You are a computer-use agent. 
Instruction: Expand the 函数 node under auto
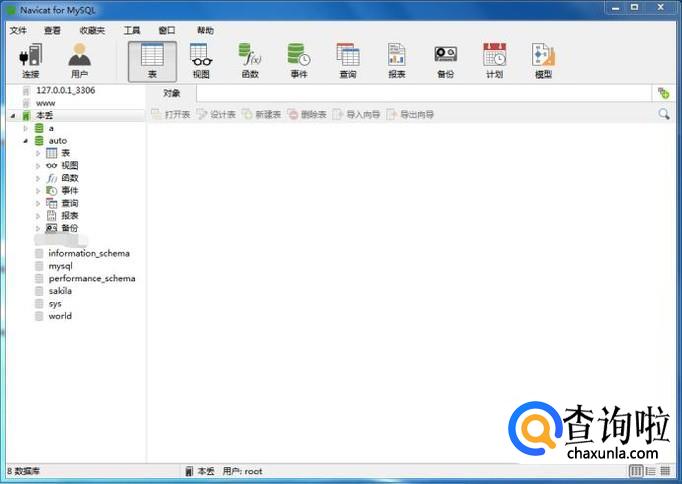pos(38,178)
